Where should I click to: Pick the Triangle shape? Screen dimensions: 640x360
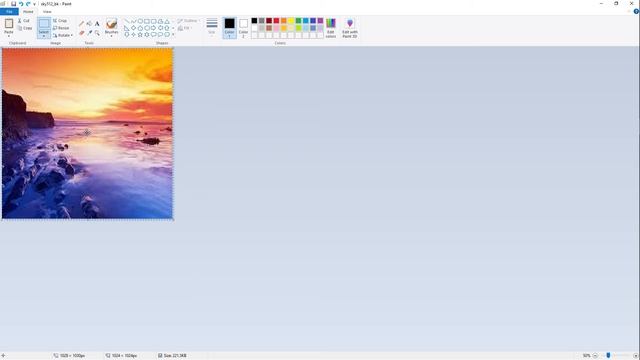(167, 21)
